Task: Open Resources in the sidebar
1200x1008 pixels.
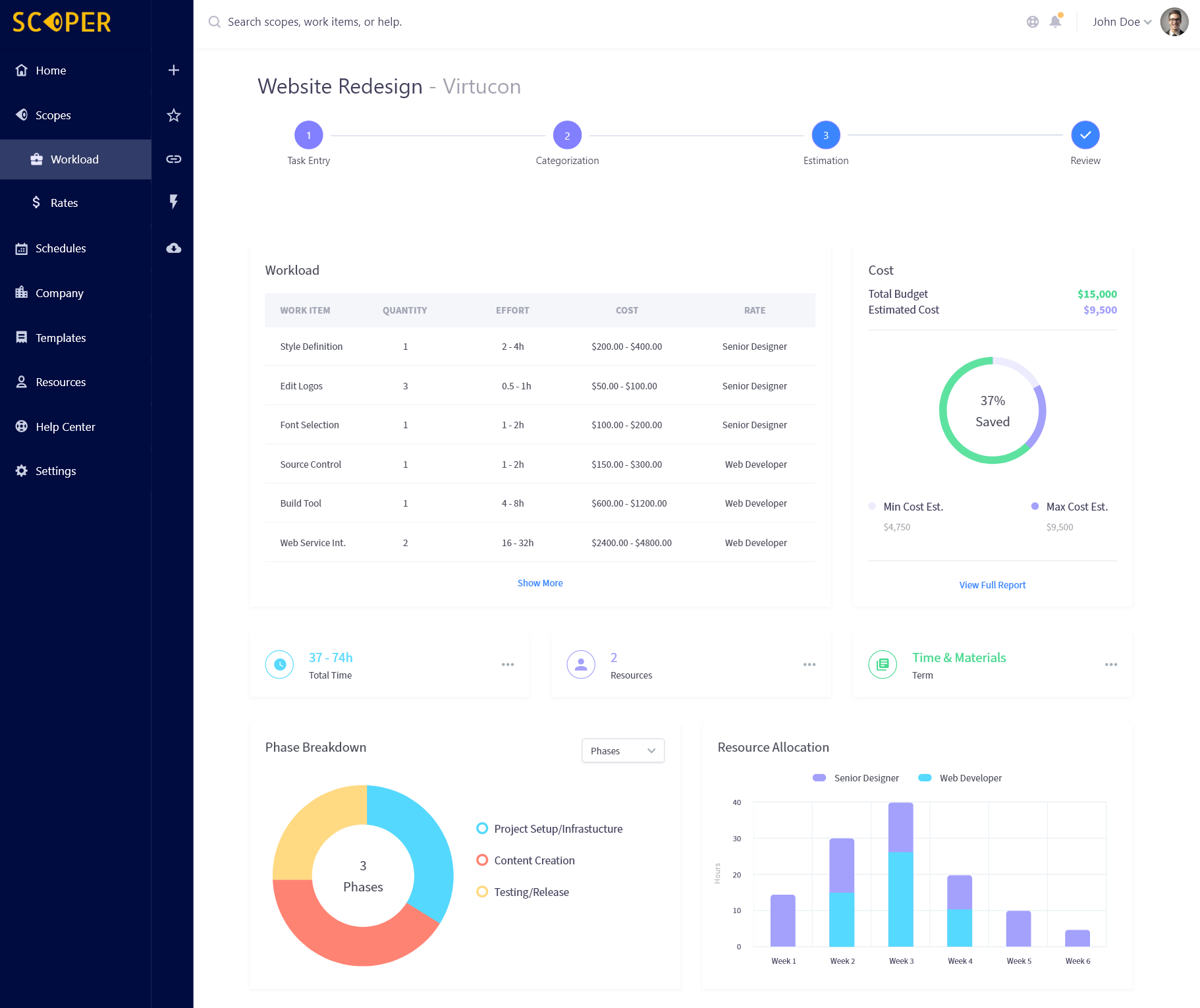Action: click(76, 382)
